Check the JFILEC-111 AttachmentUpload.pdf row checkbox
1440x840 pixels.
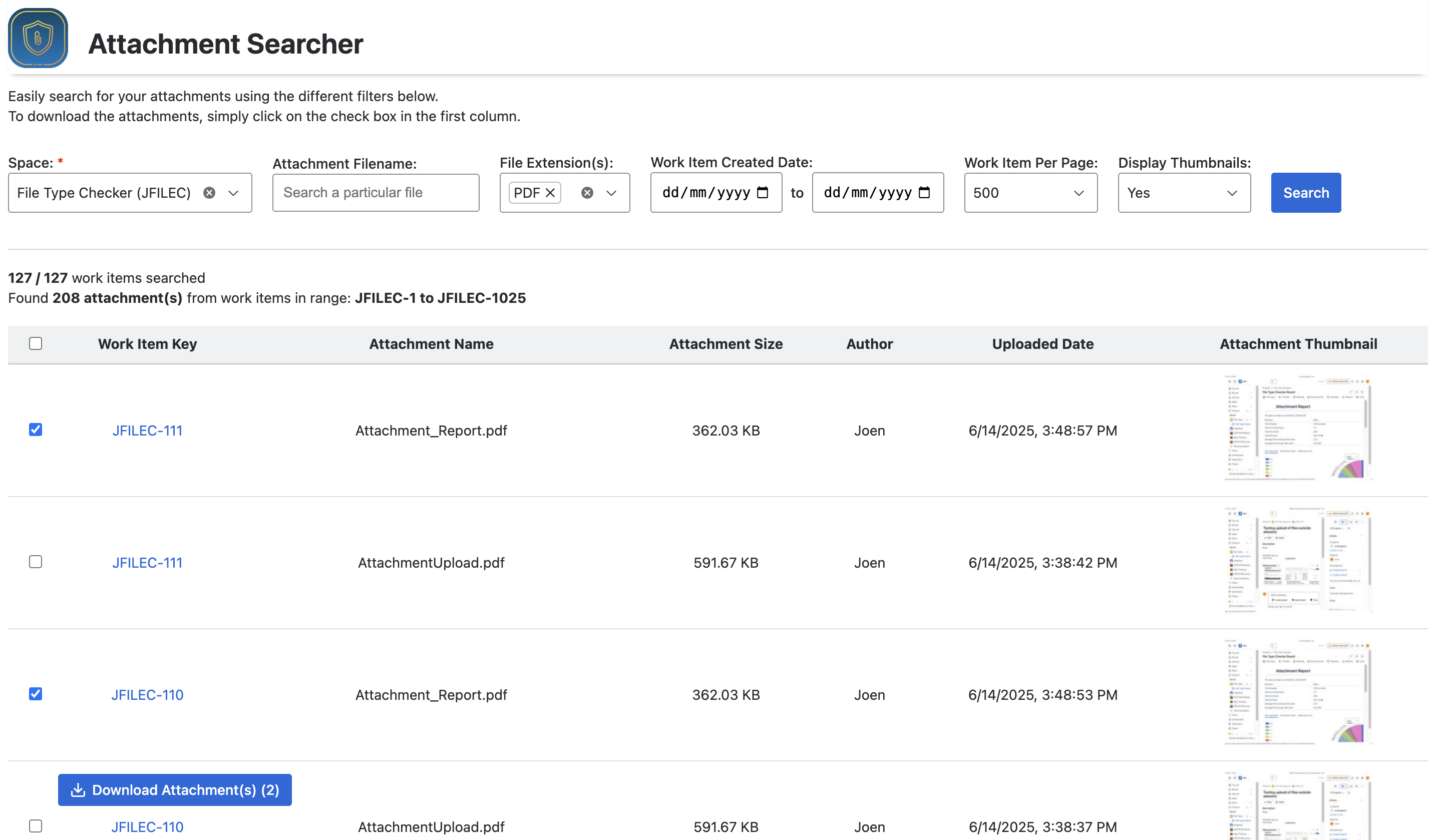pyautogui.click(x=36, y=562)
